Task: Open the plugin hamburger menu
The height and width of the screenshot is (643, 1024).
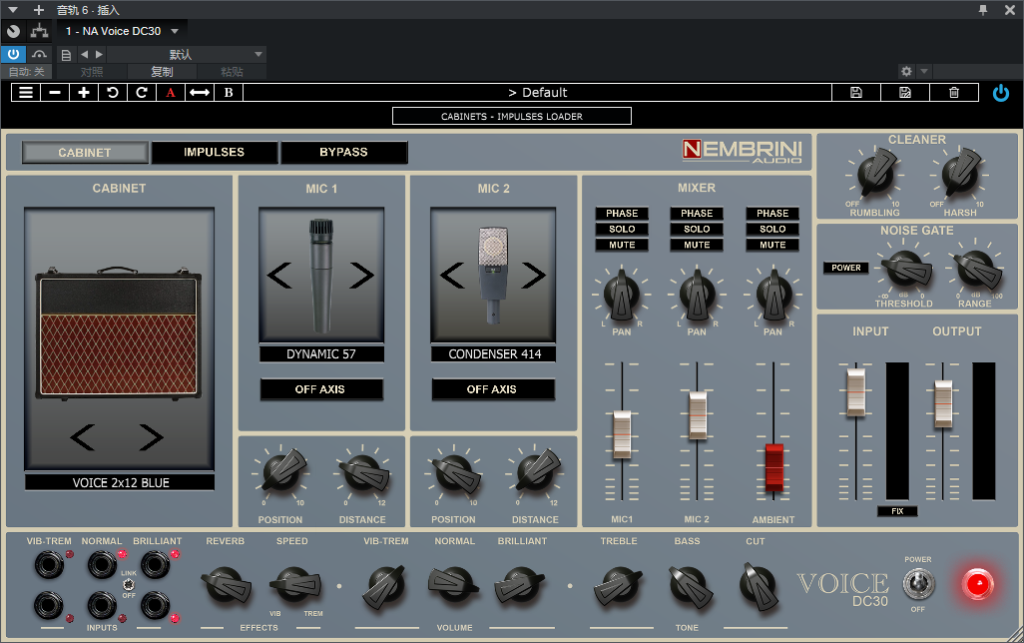Action: click(x=26, y=93)
